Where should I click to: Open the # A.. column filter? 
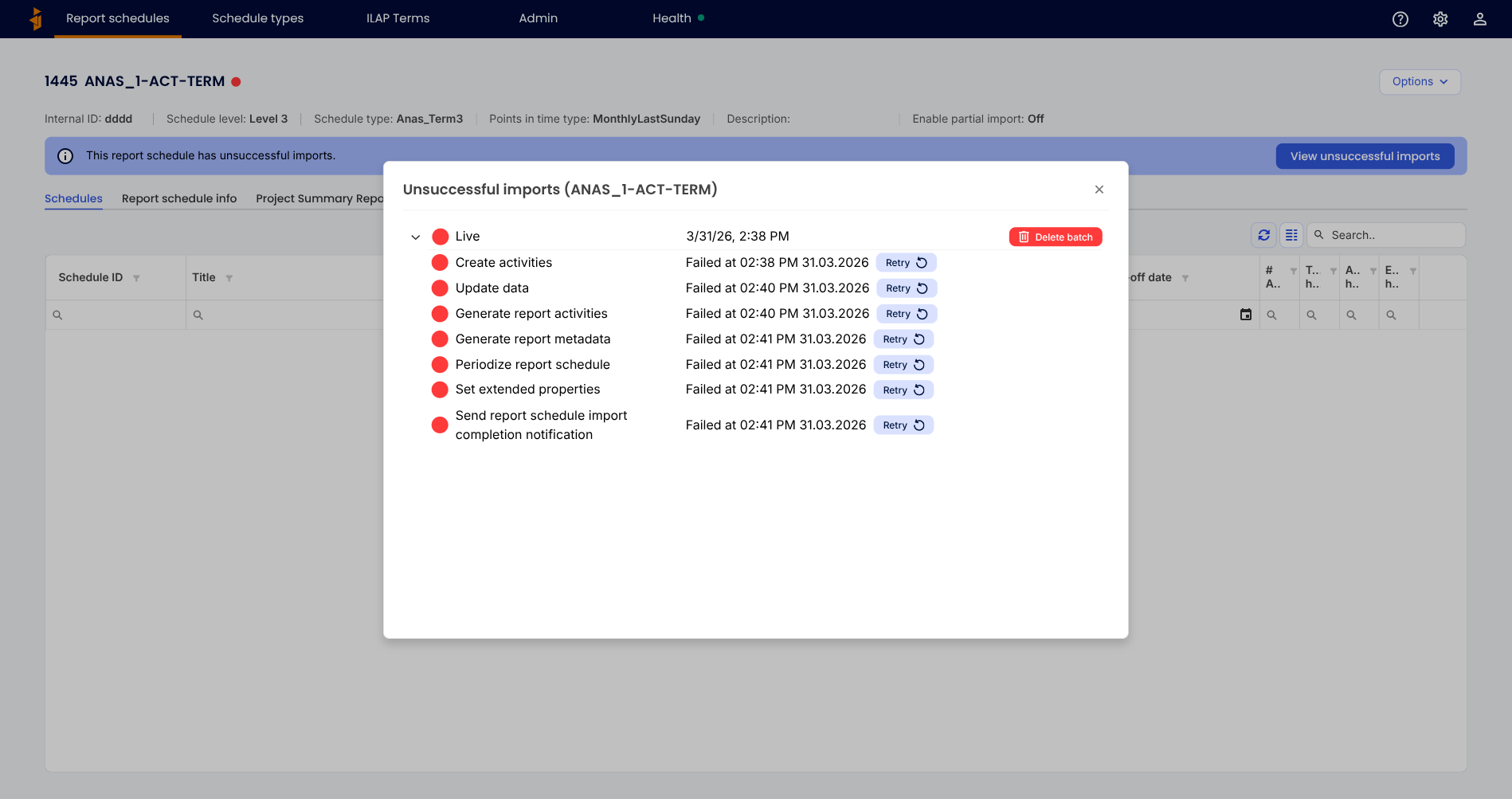tap(1294, 272)
